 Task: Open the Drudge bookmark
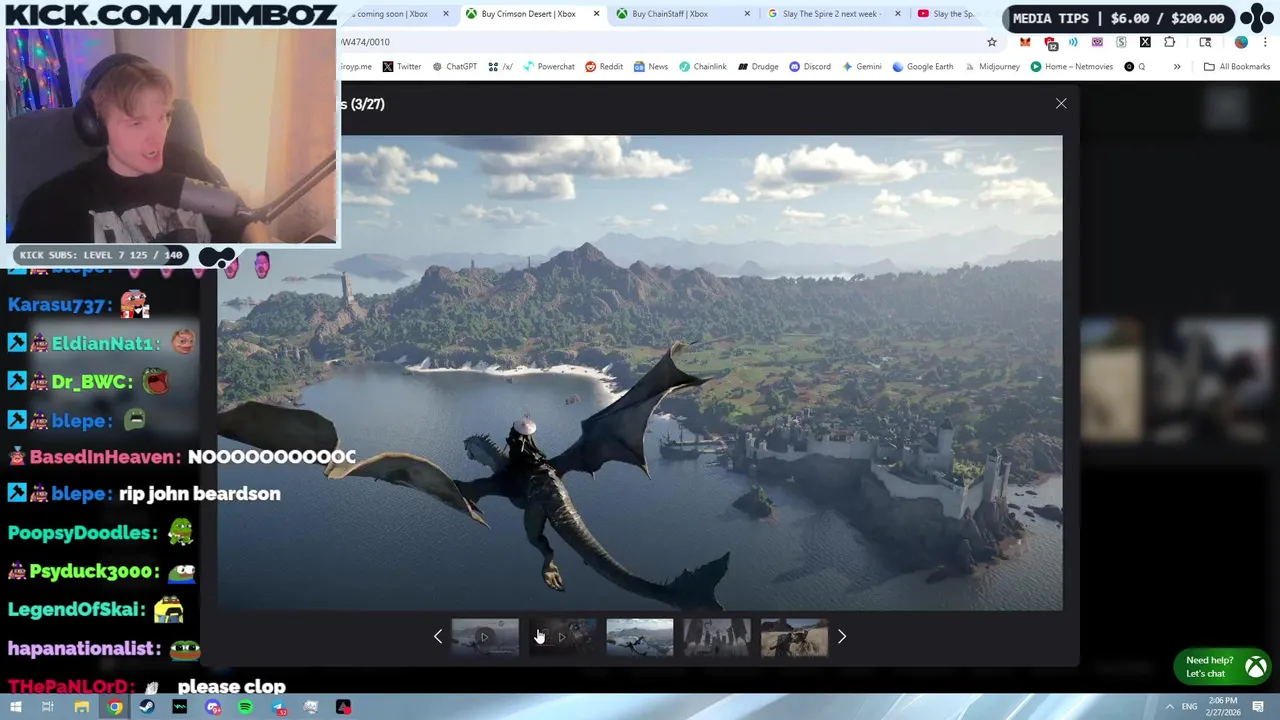pos(758,67)
